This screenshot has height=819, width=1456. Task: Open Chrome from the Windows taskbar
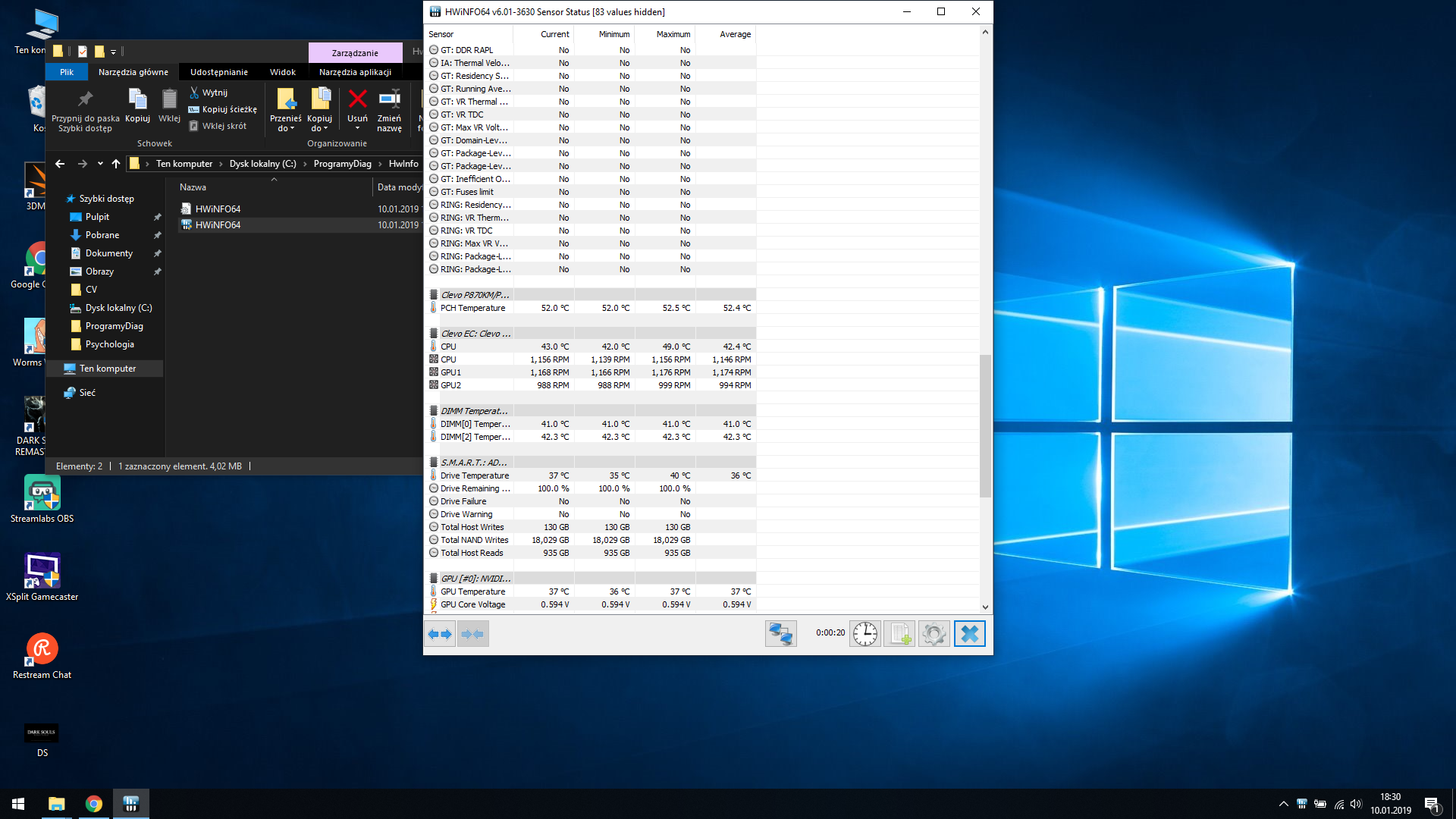[x=94, y=804]
